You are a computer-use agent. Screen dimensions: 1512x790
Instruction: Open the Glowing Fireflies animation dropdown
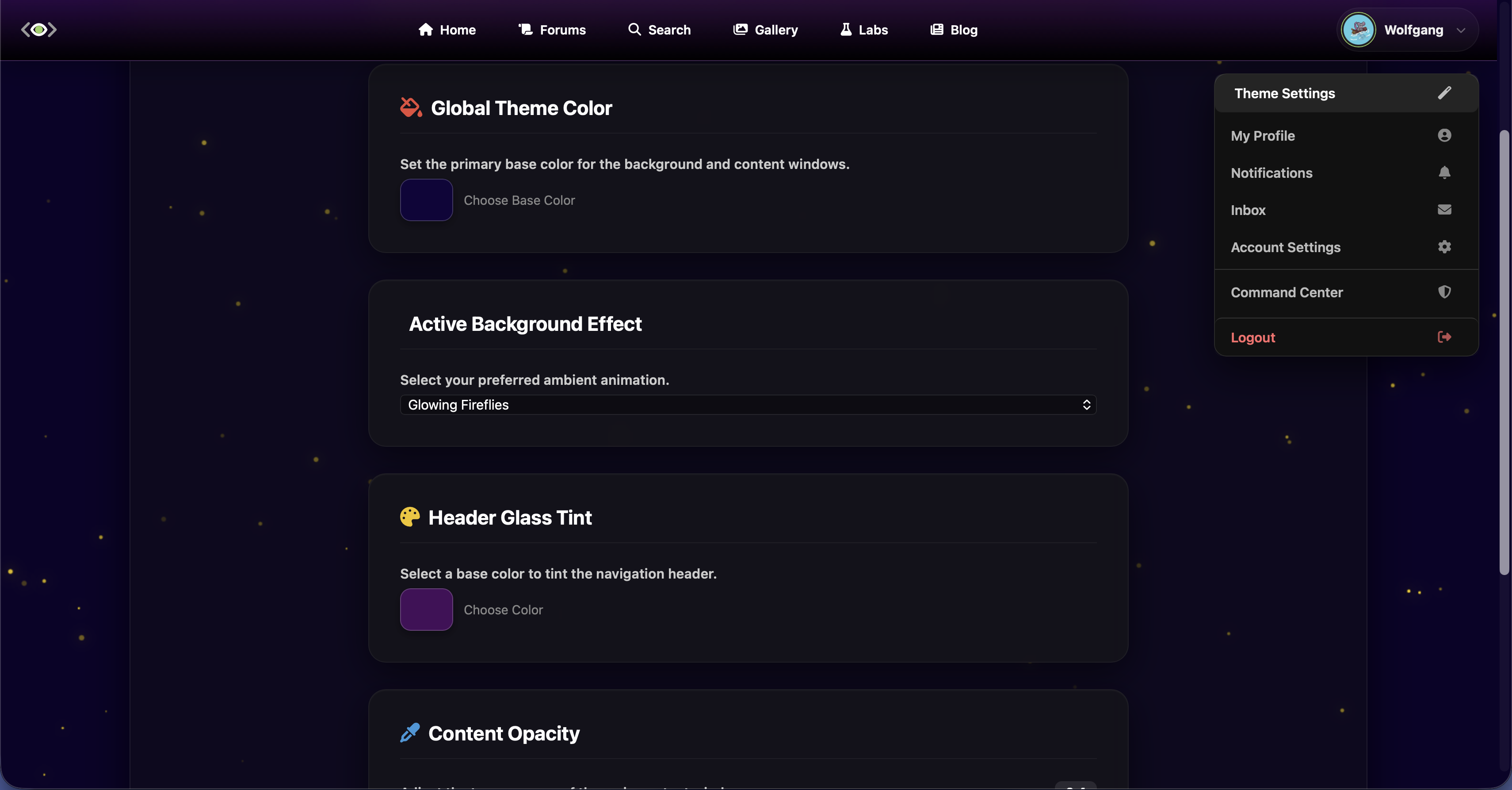coord(748,405)
